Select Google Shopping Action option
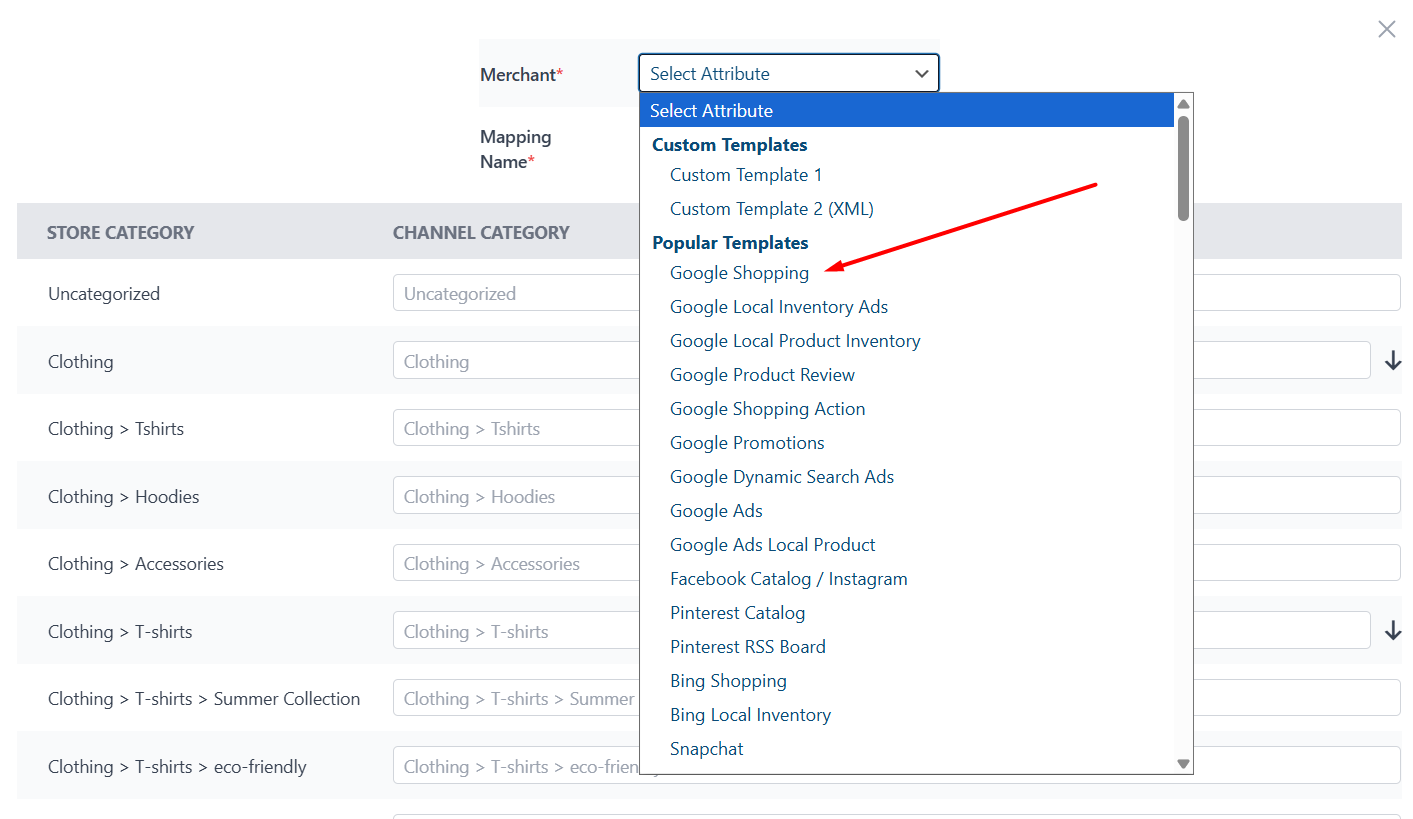Image resolution: width=1413 pixels, height=819 pixels. [x=767, y=409]
